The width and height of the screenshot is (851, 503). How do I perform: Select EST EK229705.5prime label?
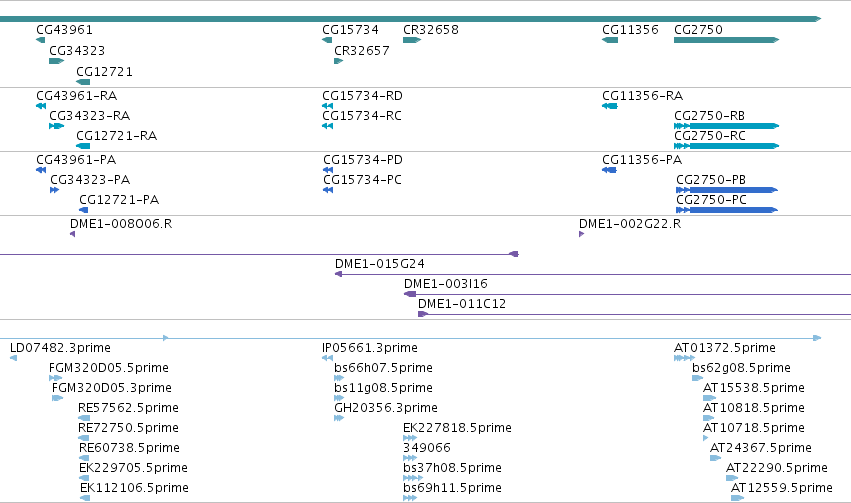pos(134,468)
